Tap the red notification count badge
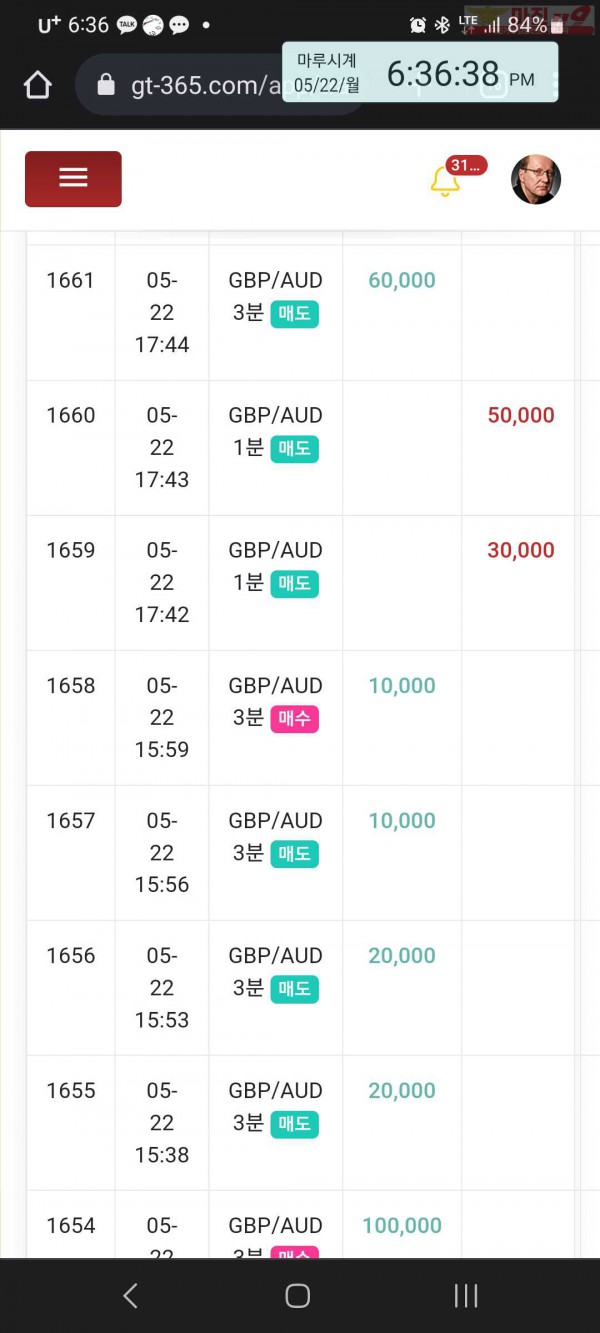600x1333 pixels. pyautogui.click(x=467, y=166)
